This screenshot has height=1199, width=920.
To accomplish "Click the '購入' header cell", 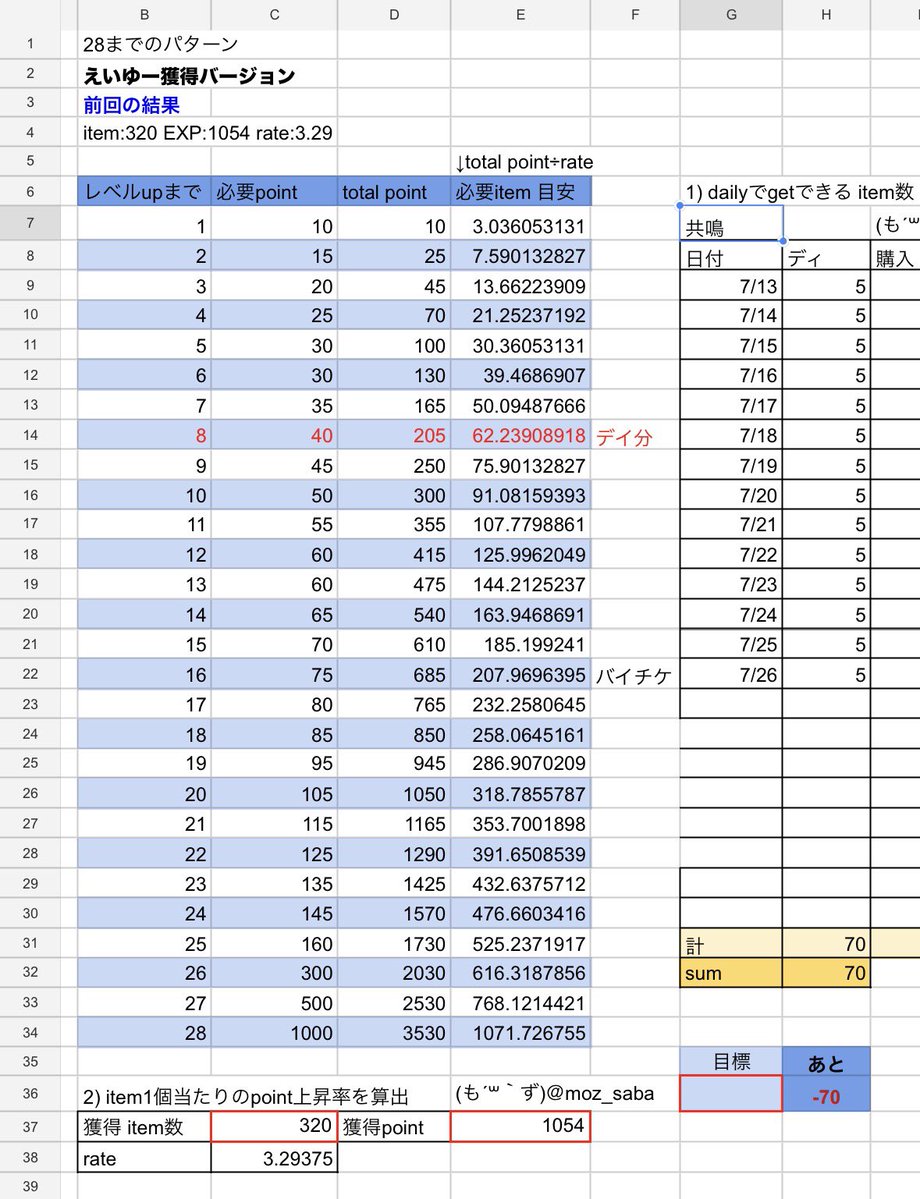I will pyautogui.click(x=896, y=256).
